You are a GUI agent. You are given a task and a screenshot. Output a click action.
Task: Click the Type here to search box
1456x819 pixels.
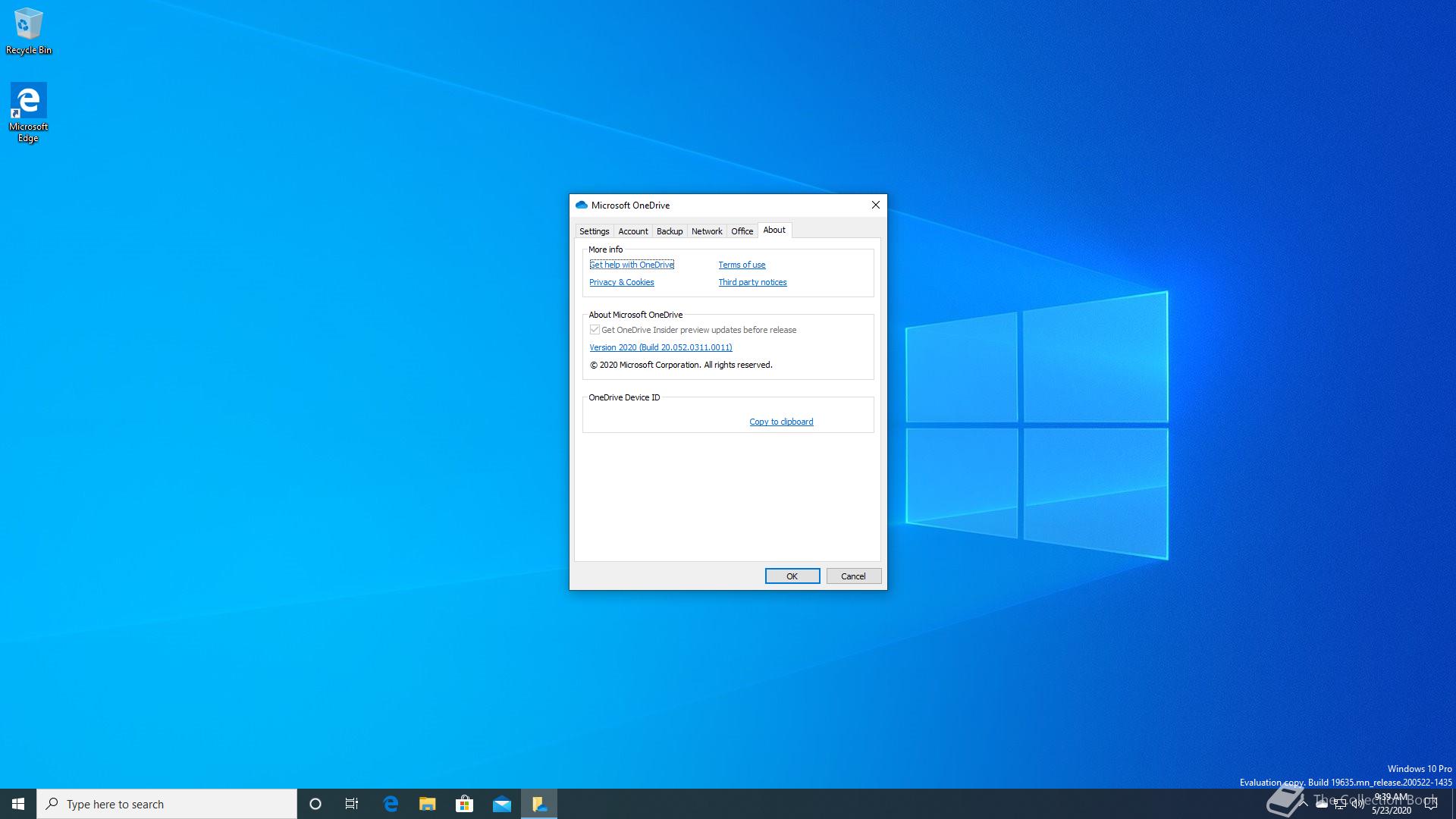[x=167, y=804]
